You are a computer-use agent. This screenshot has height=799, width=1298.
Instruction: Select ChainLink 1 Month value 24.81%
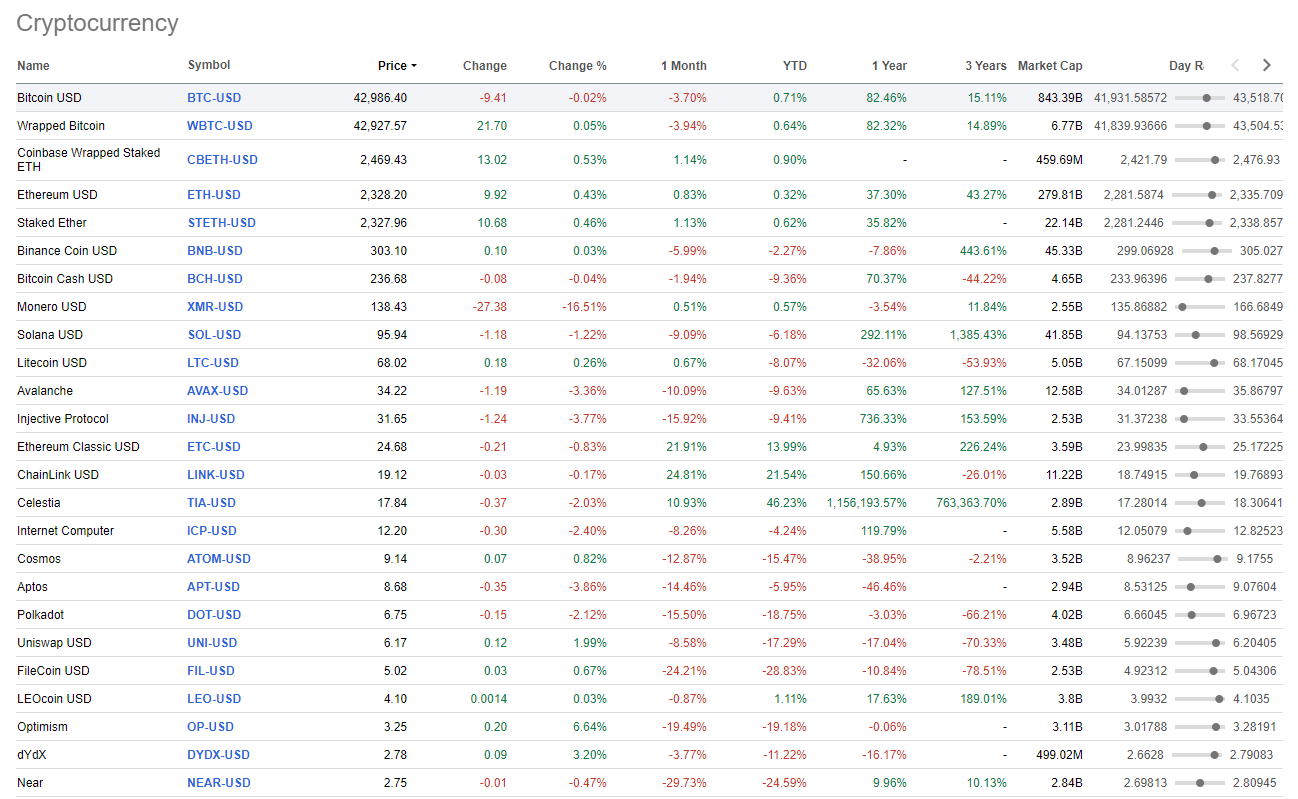coord(687,475)
